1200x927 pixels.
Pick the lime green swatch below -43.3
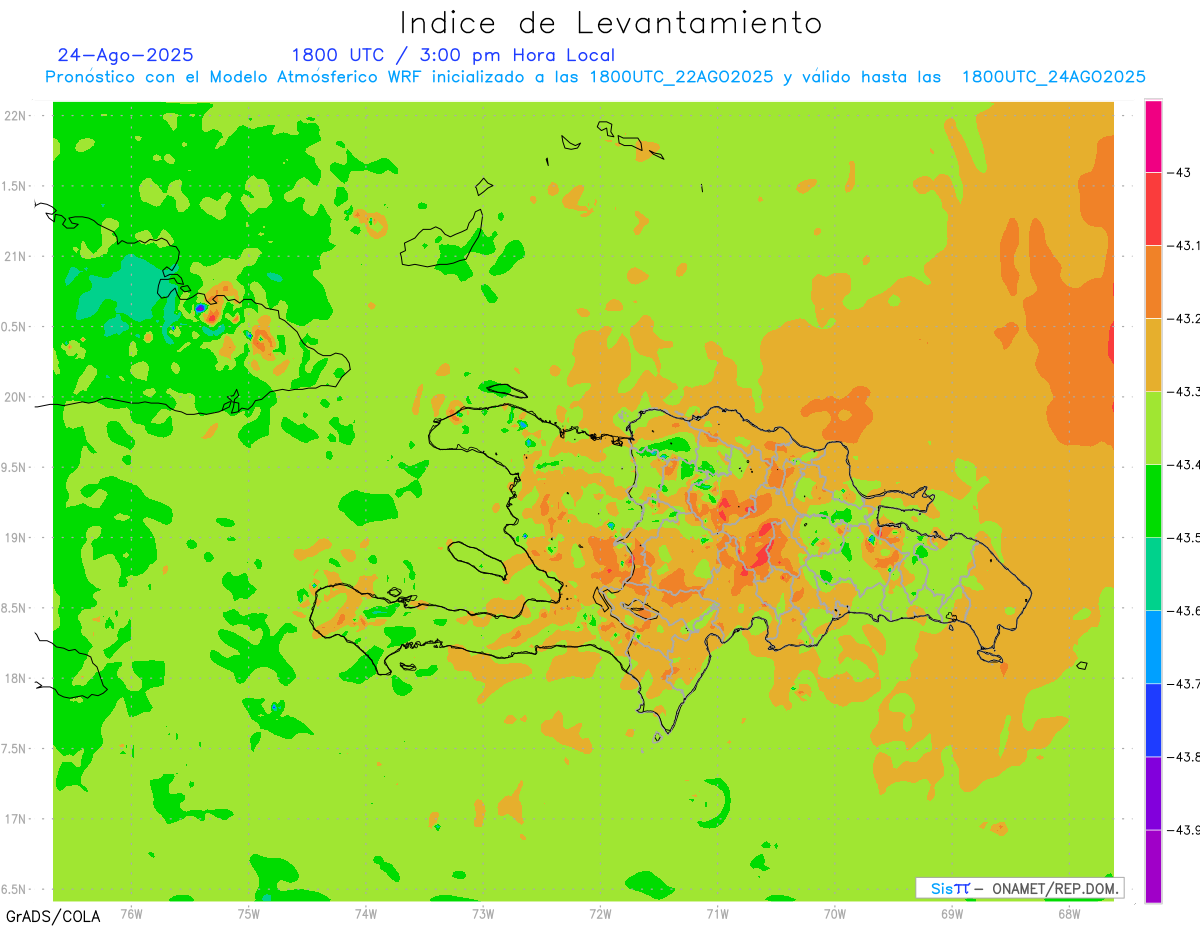pos(1153,428)
